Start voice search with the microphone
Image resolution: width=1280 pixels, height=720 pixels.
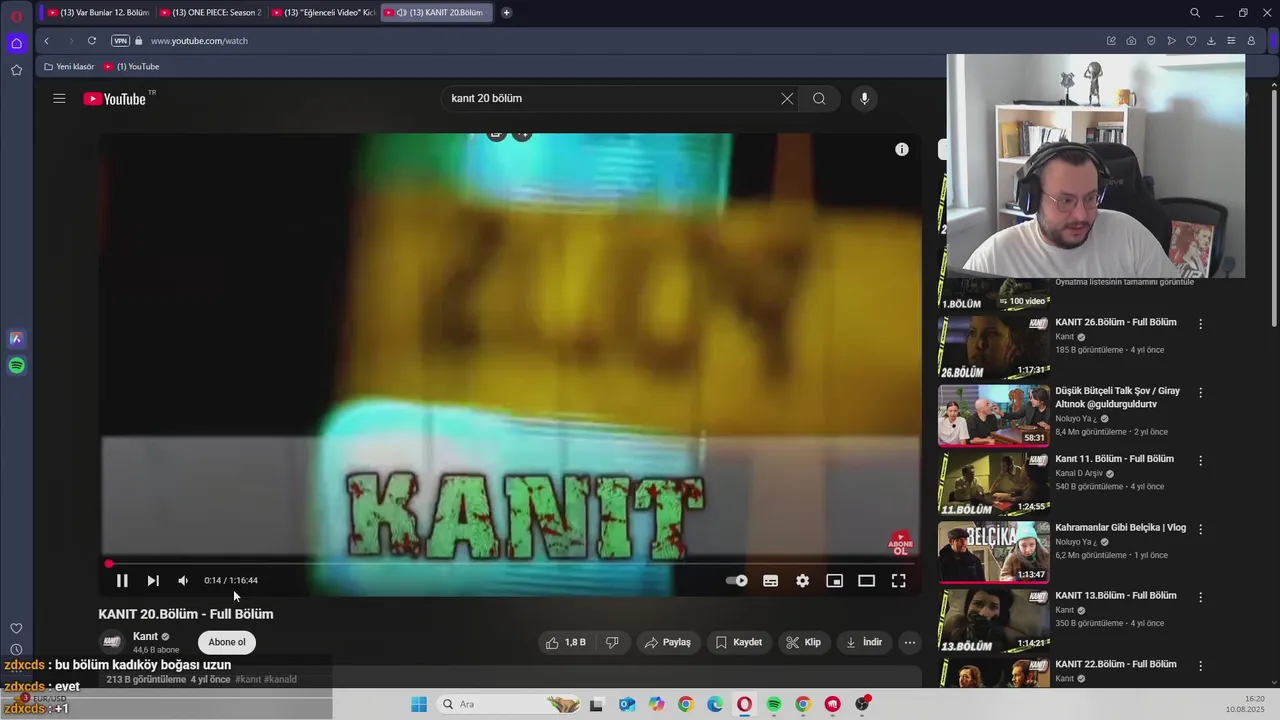tap(865, 98)
